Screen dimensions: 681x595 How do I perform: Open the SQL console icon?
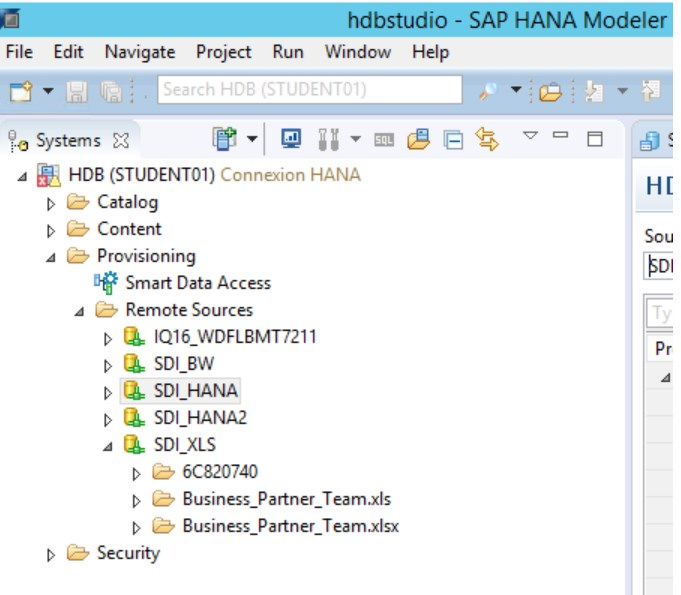(x=384, y=140)
